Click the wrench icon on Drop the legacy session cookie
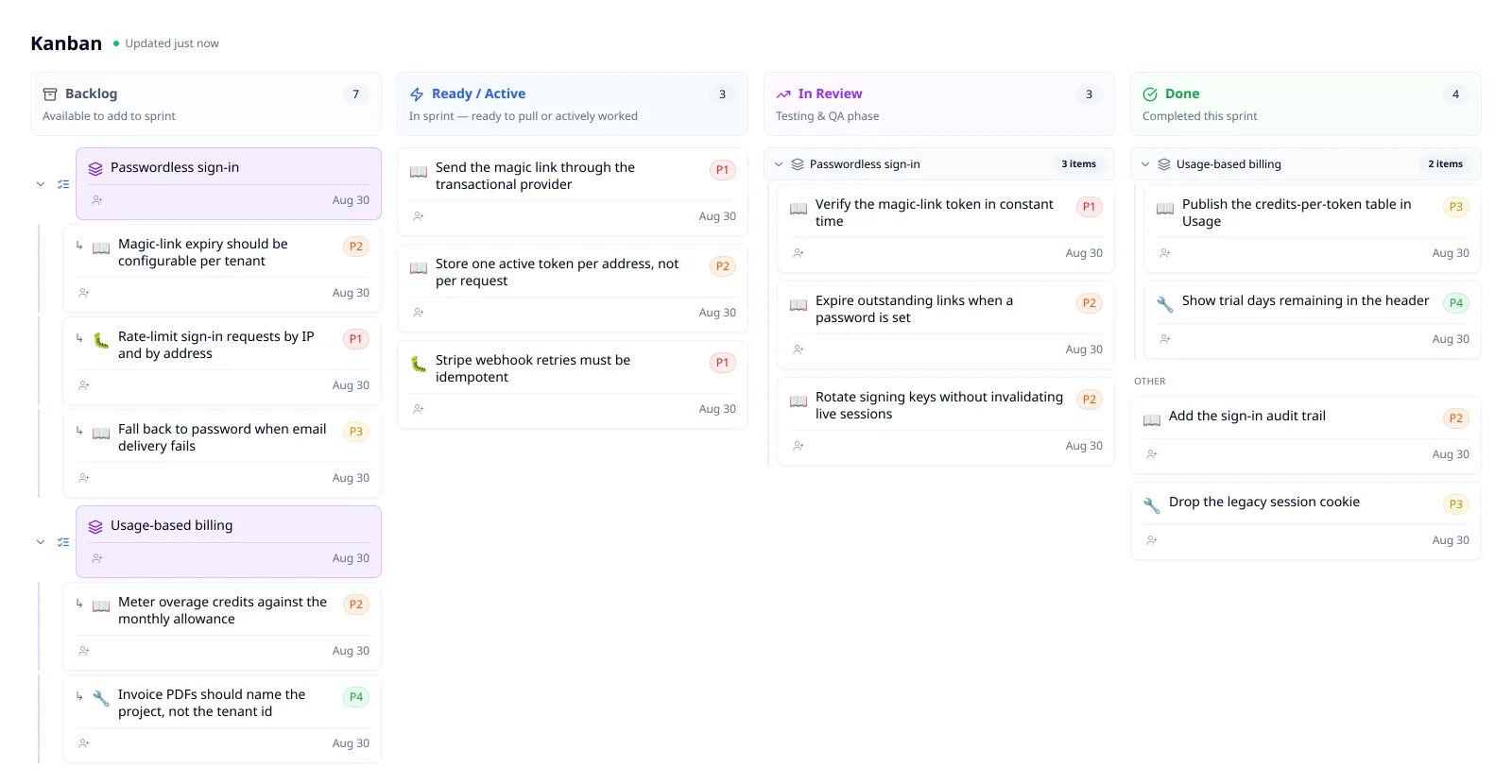This screenshot has height=784, width=1512. 1152,505
